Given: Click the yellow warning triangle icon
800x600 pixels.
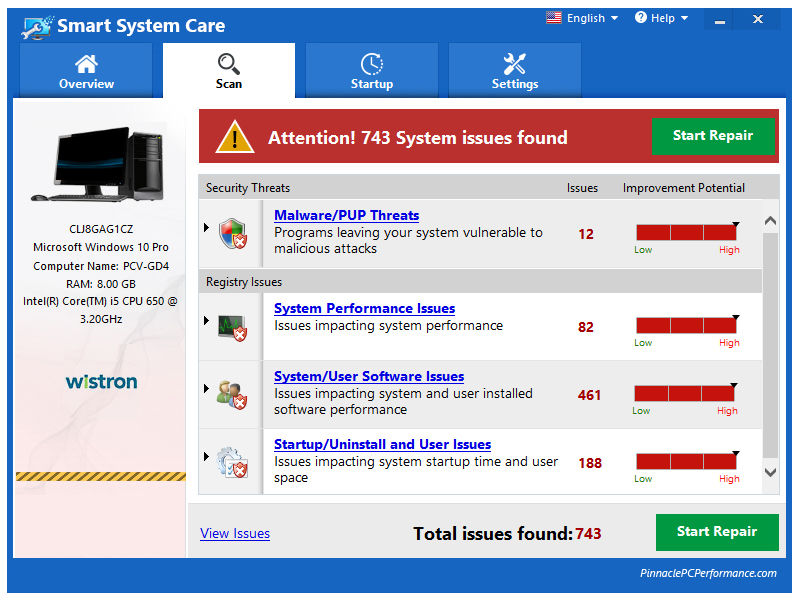Looking at the screenshot, I should click(x=235, y=137).
